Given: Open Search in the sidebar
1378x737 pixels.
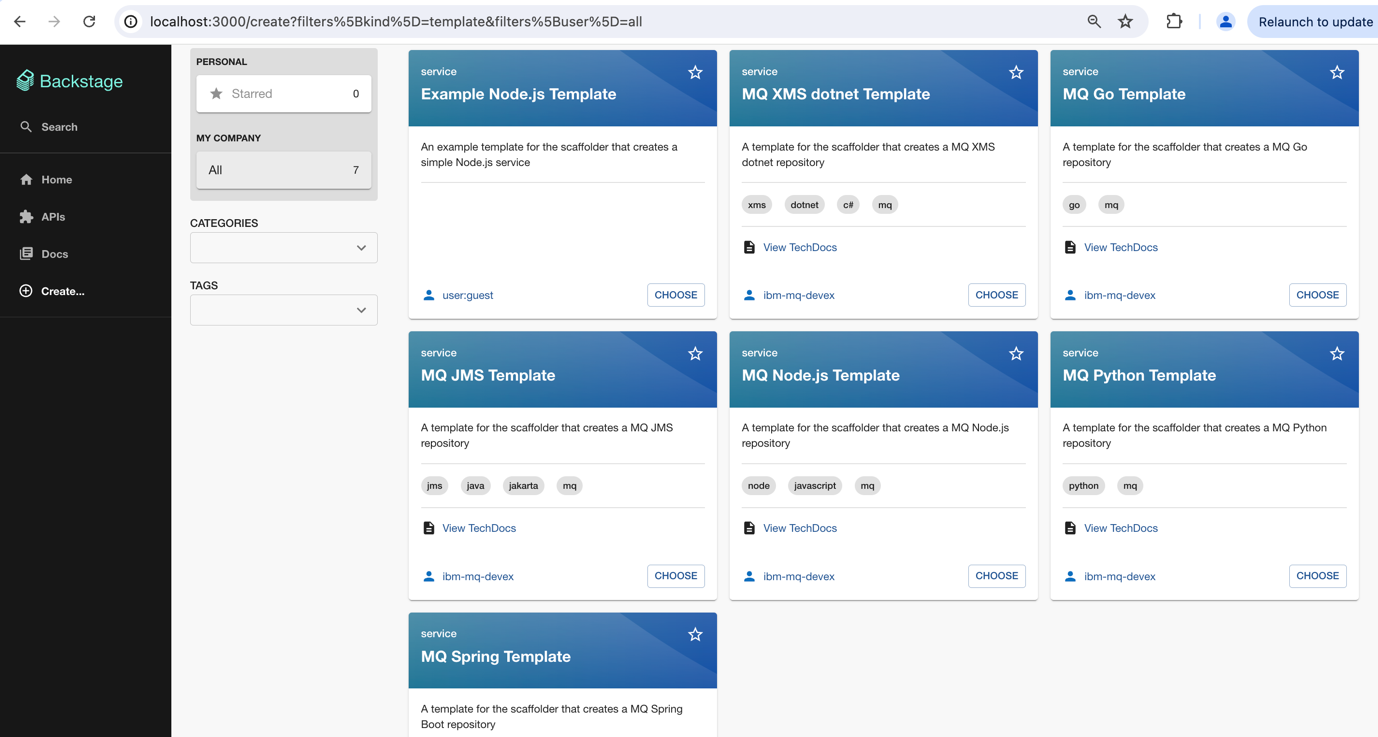Looking at the screenshot, I should point(85,127).
